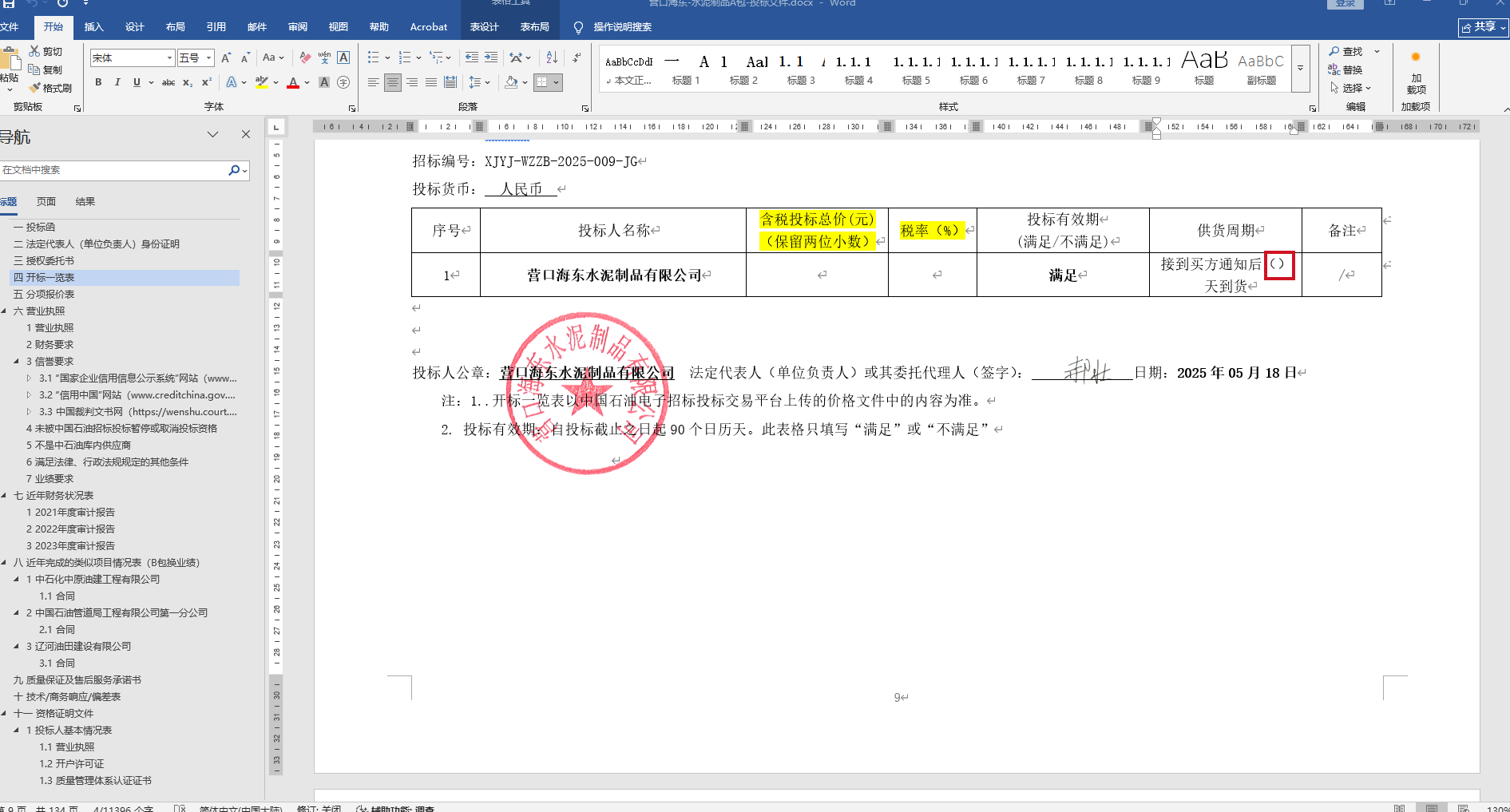Open the Review (审阅) tab
The image size is (1510, 812).
[298, 27]
